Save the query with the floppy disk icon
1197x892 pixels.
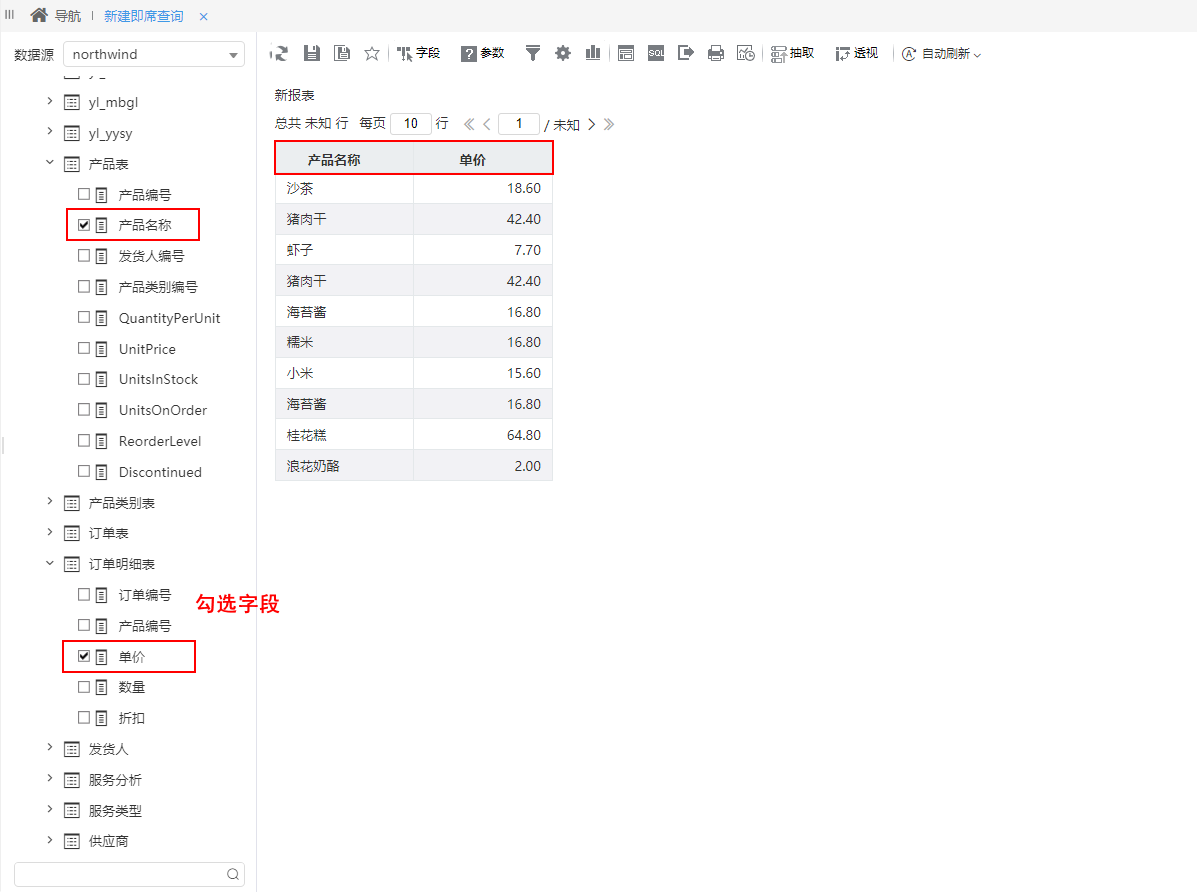pyautogui.click(x=311, y=53)
